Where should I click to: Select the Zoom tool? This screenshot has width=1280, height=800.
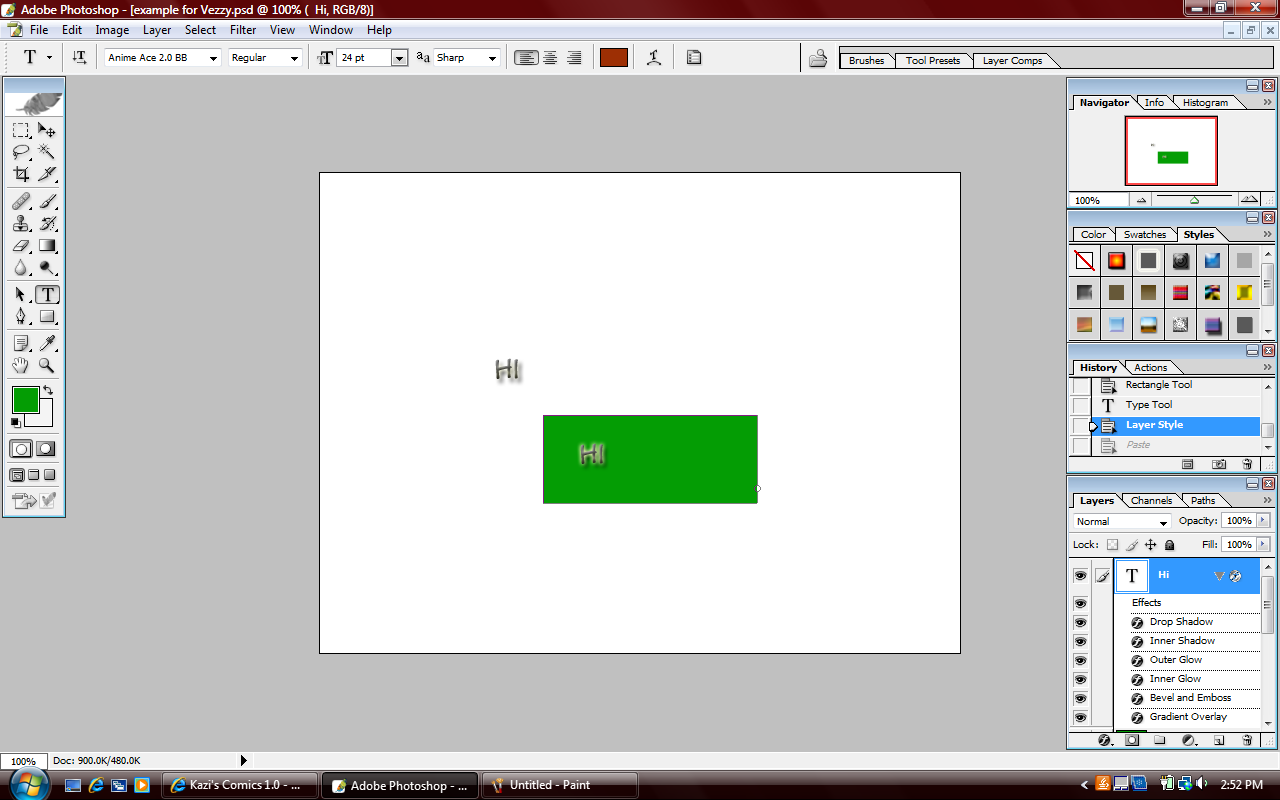click(x=46, y=366)
